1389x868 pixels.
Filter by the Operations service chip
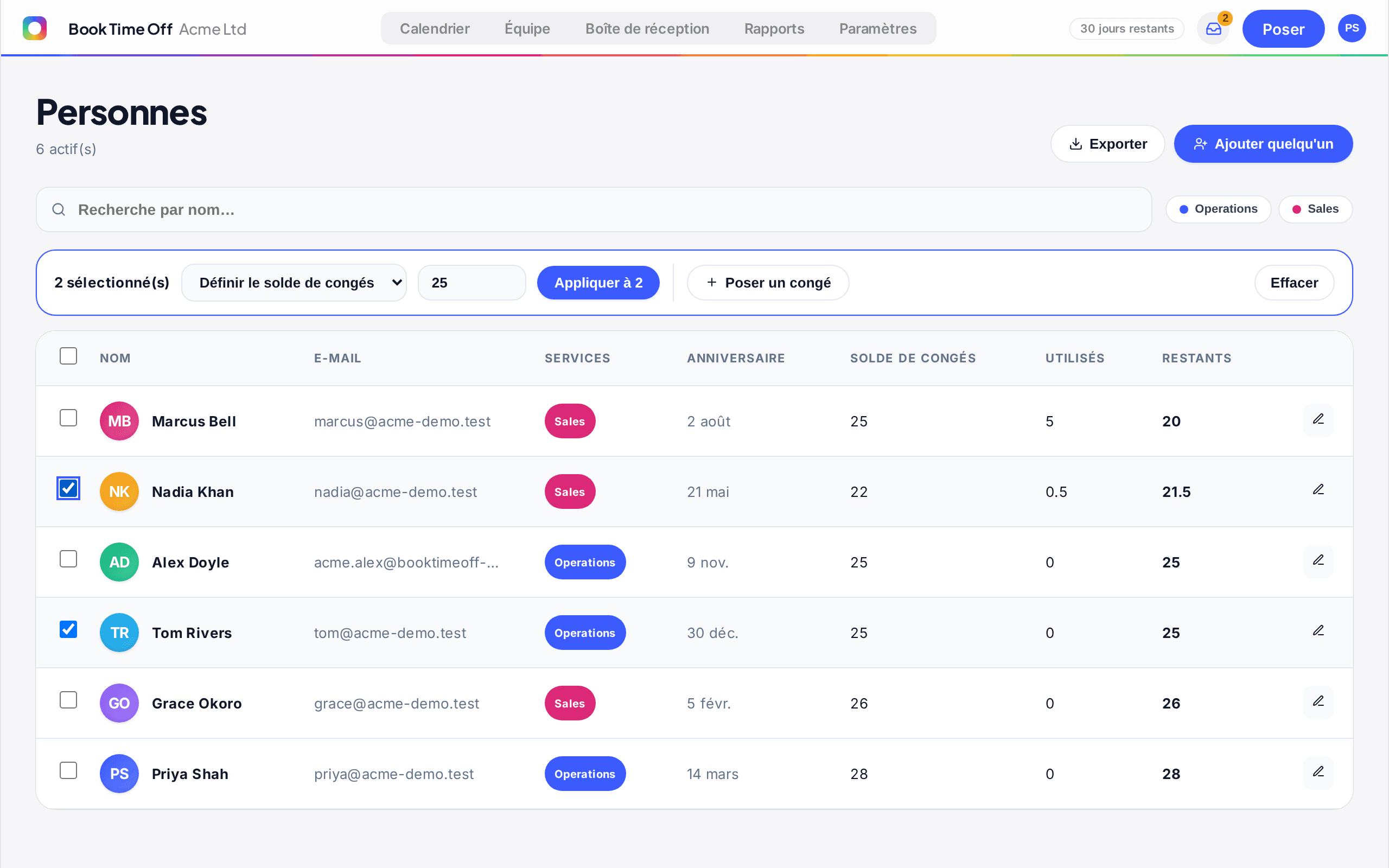[1218, 209]
